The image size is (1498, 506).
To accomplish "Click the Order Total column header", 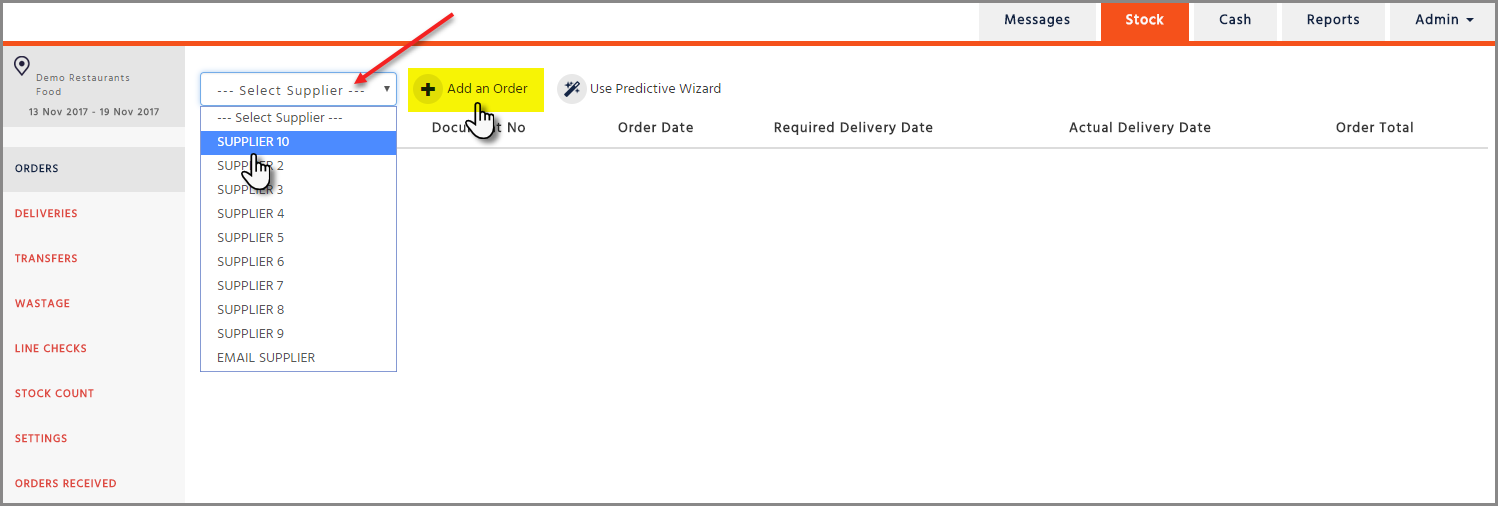I will (x=1374, y=128).
